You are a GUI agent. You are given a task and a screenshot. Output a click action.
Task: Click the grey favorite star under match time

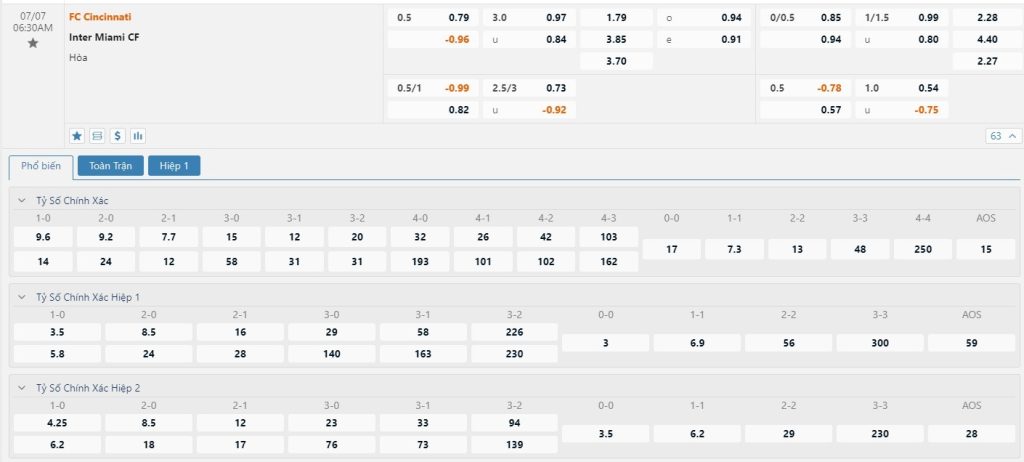coord(33,43)
